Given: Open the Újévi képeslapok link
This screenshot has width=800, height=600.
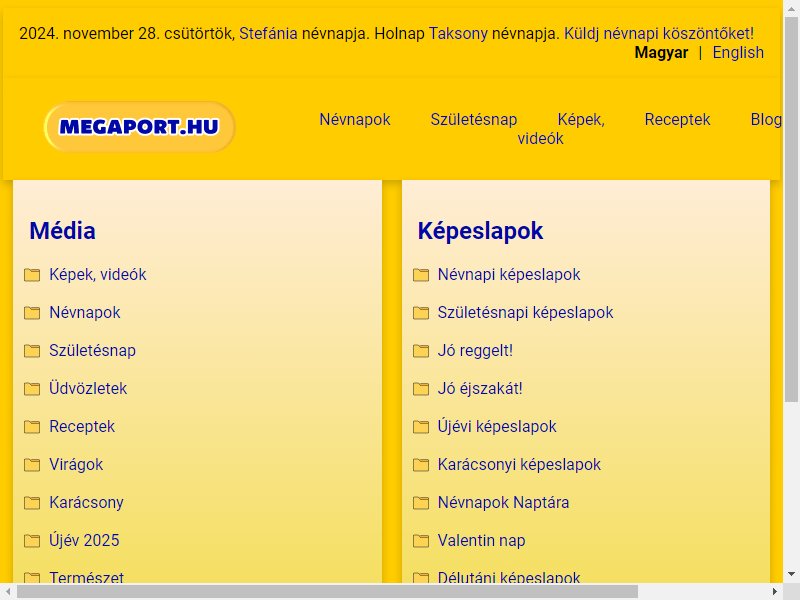Looking at the screenshot, I should click(x=497, y=427).
